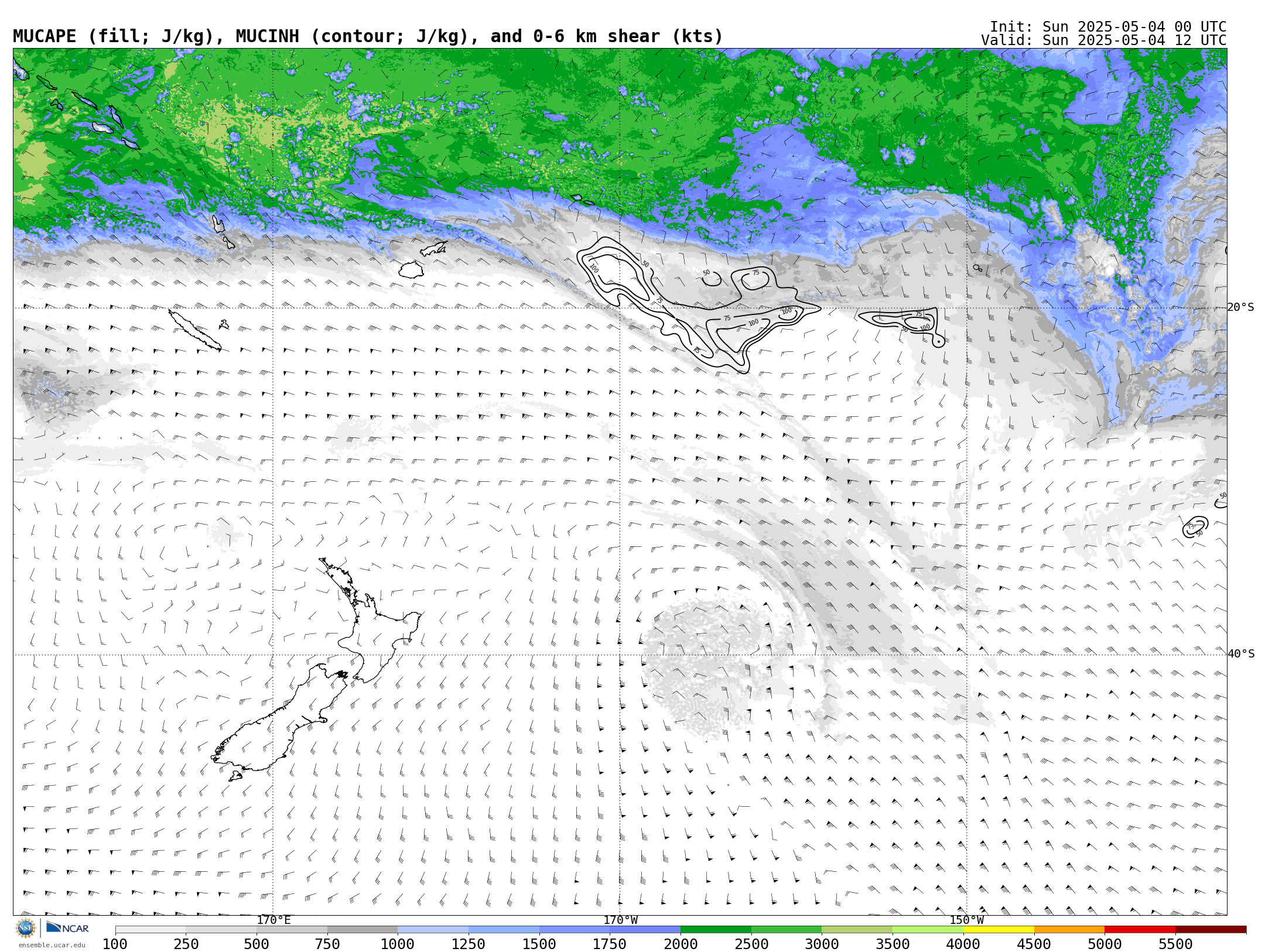Click the "170°E" longitude label
The height and width of the screenshot is (952, 1265).
click(x=273, y=920)
